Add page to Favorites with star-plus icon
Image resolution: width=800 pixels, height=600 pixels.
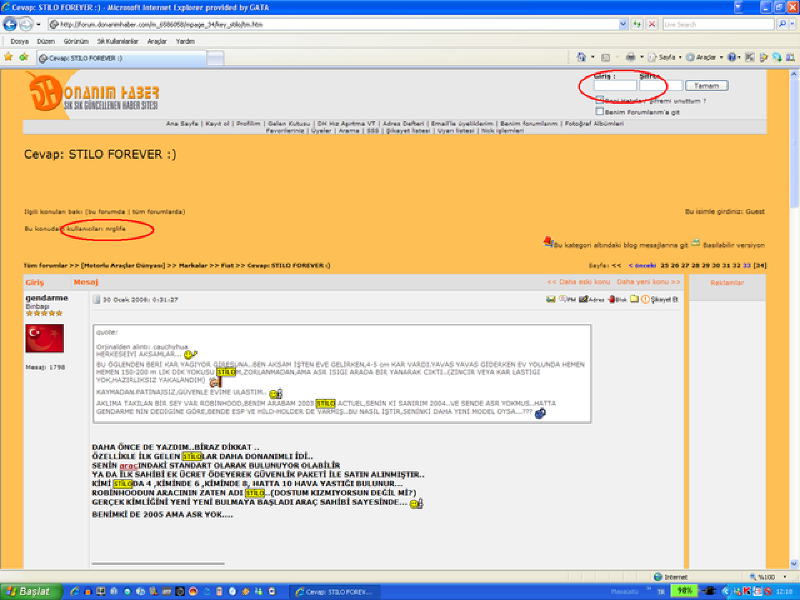23,57
